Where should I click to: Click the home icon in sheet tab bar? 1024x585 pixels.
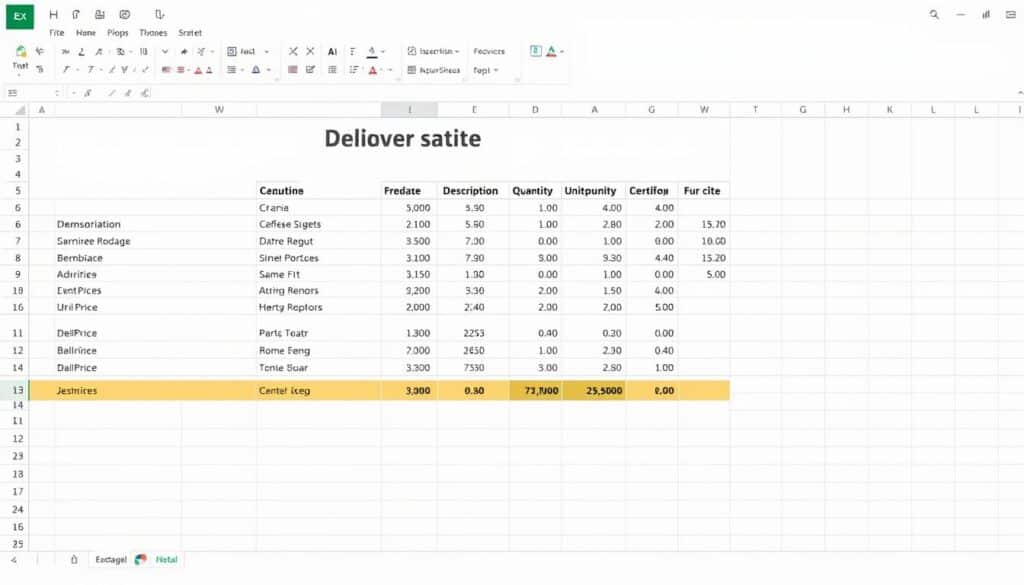[x=74, y=560]
